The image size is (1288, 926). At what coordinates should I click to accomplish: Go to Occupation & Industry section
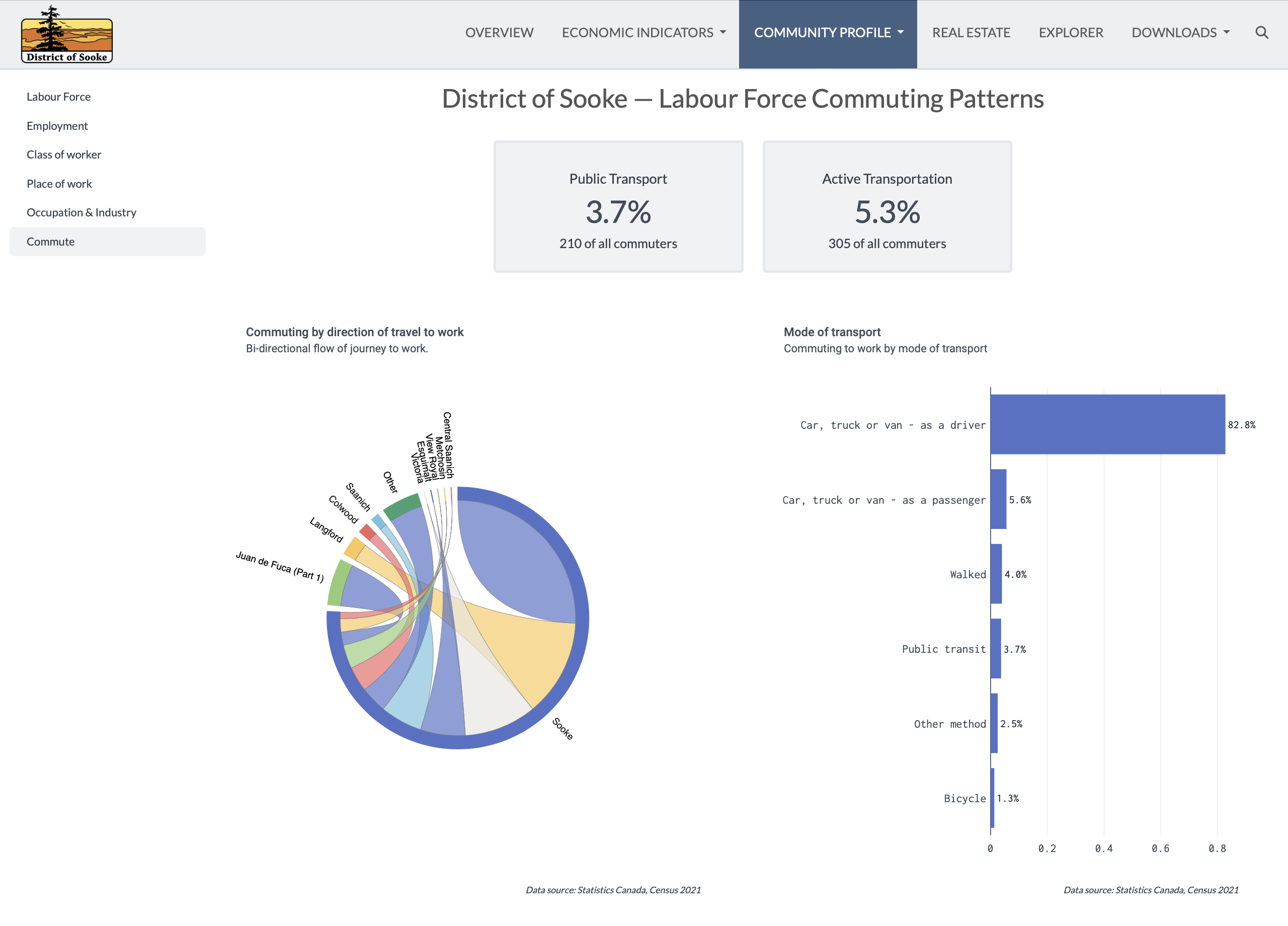(x=81, y=212)
